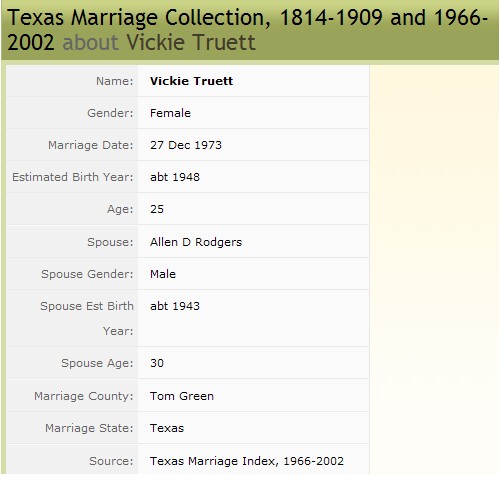Screen dimensions: 500x491
Task: Click the Marriage County: label
Action: (x=84, y=396)
